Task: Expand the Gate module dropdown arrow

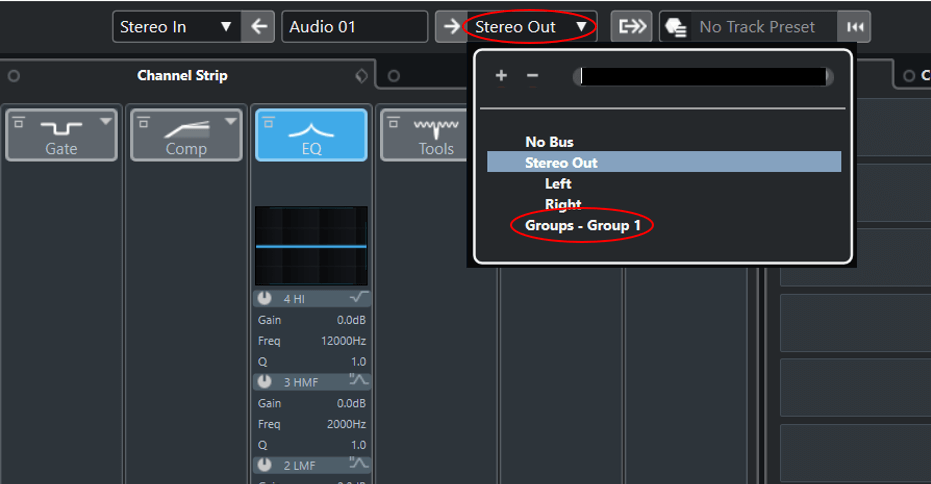Action: tap(106, 121)
